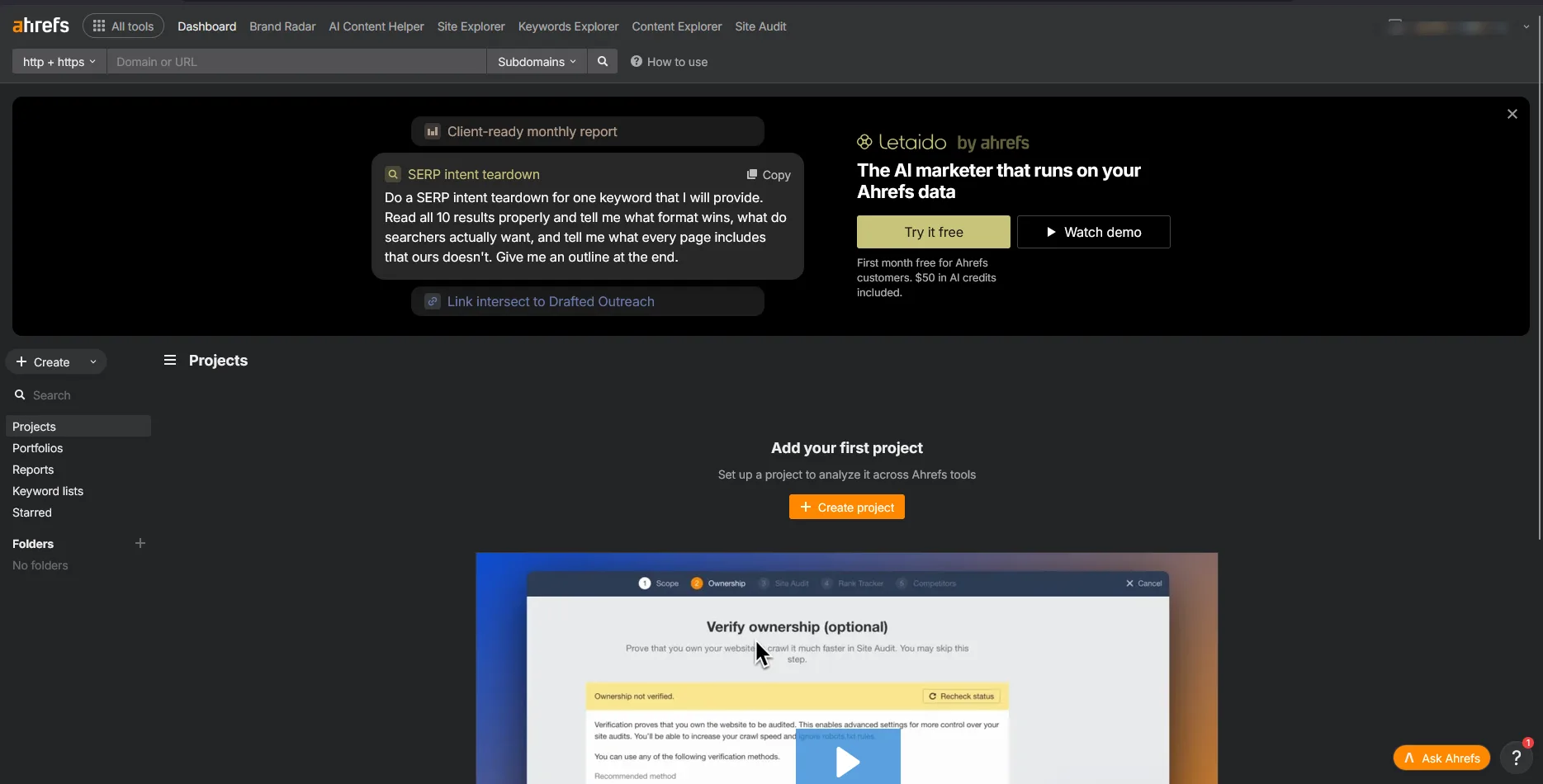Copy the SERP intent teardown prompt

(x=769, y=175)
